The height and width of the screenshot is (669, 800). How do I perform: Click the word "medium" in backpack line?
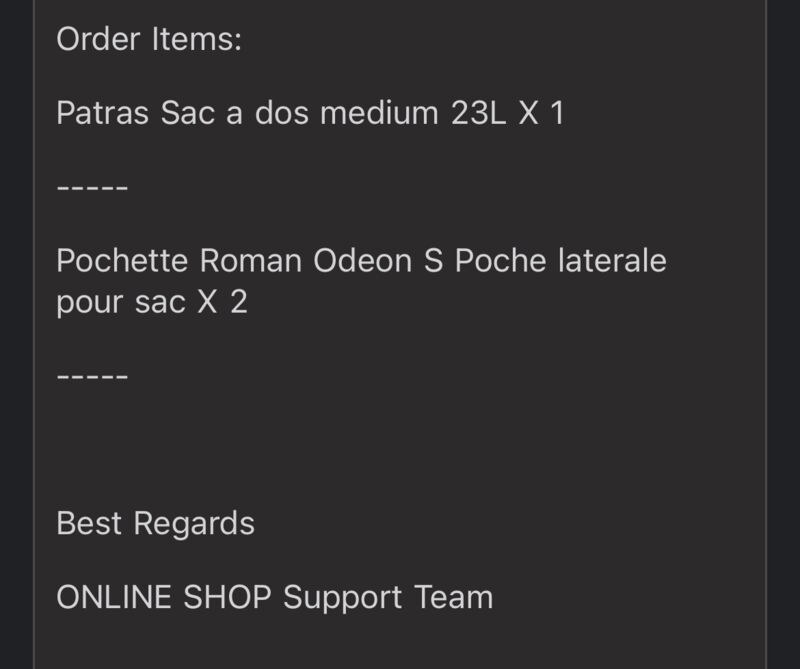click(379, 112)
